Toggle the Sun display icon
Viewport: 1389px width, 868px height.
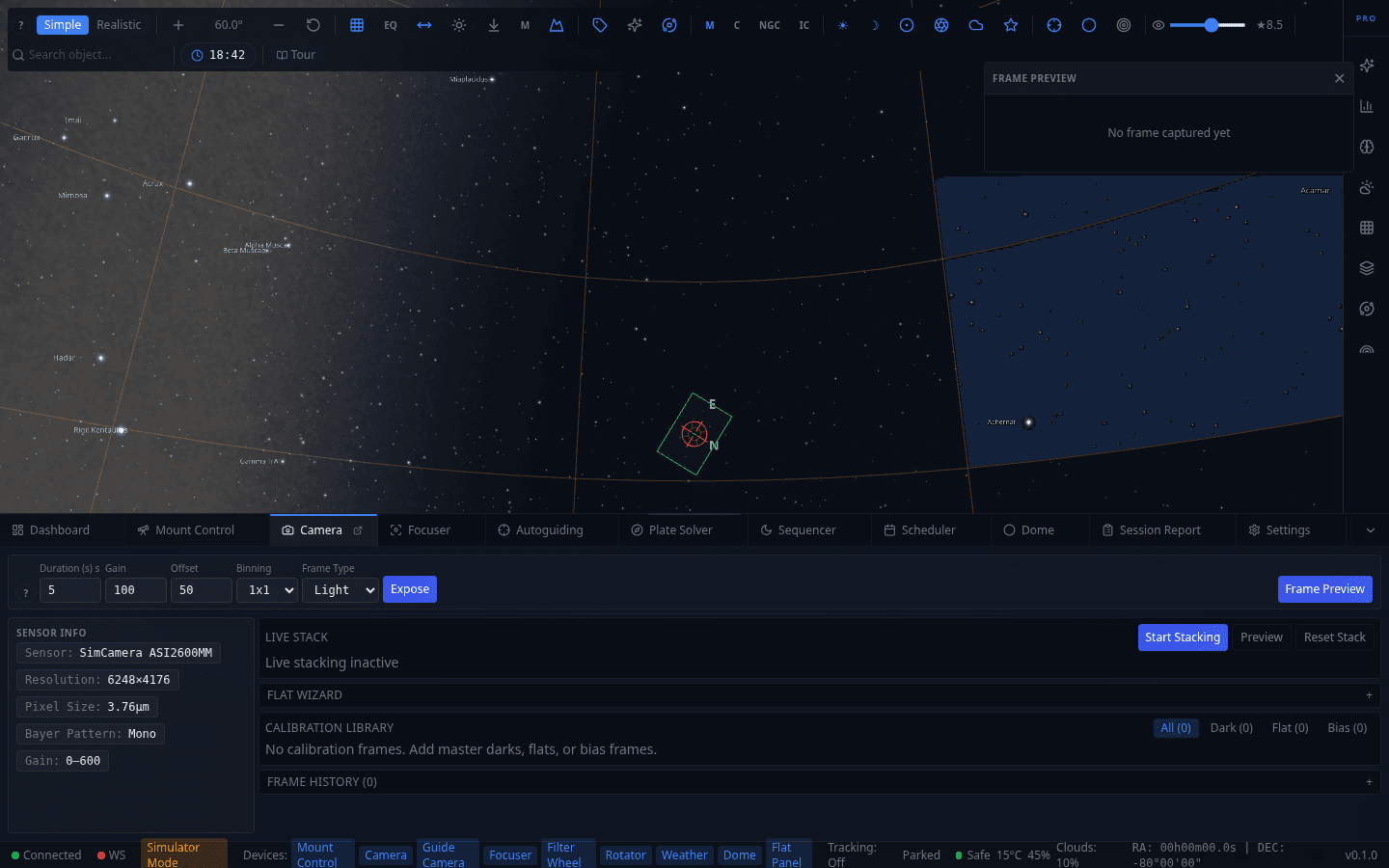click(x=843, y=25)
